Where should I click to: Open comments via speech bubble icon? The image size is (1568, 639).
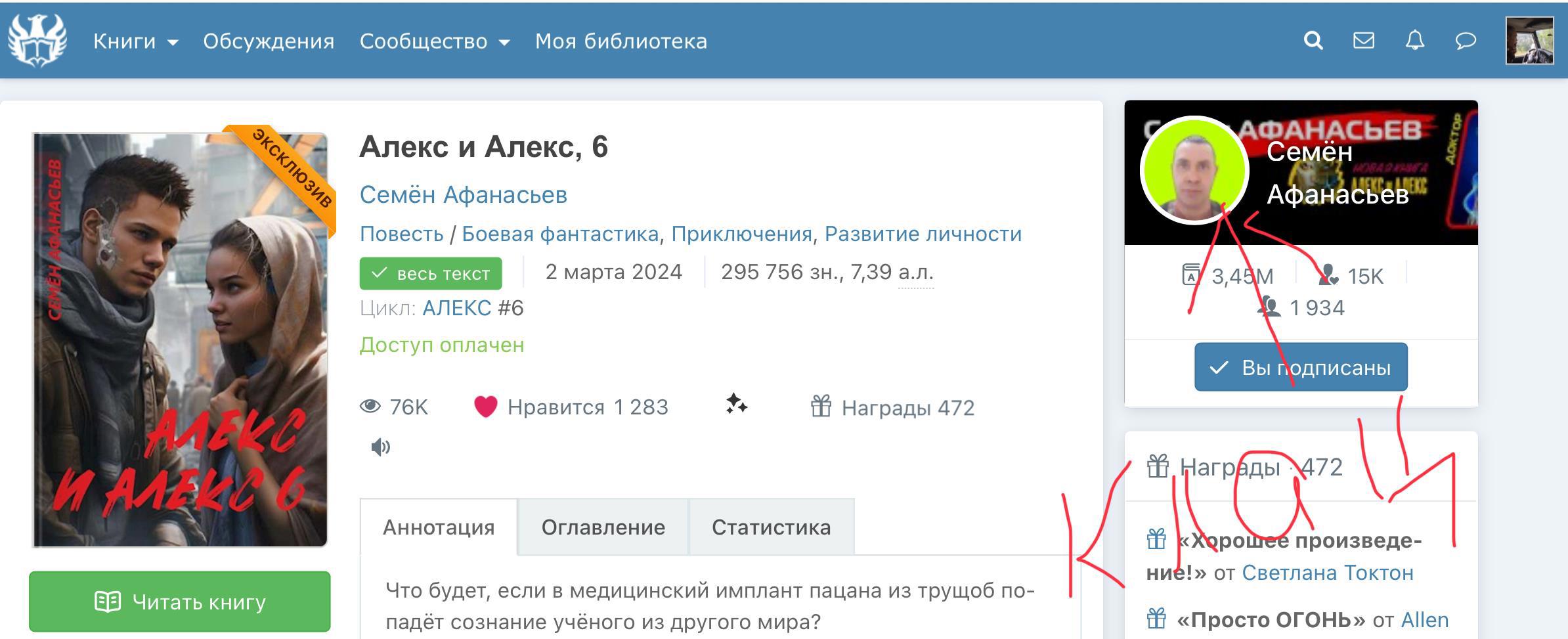(x=1465, y=41)
